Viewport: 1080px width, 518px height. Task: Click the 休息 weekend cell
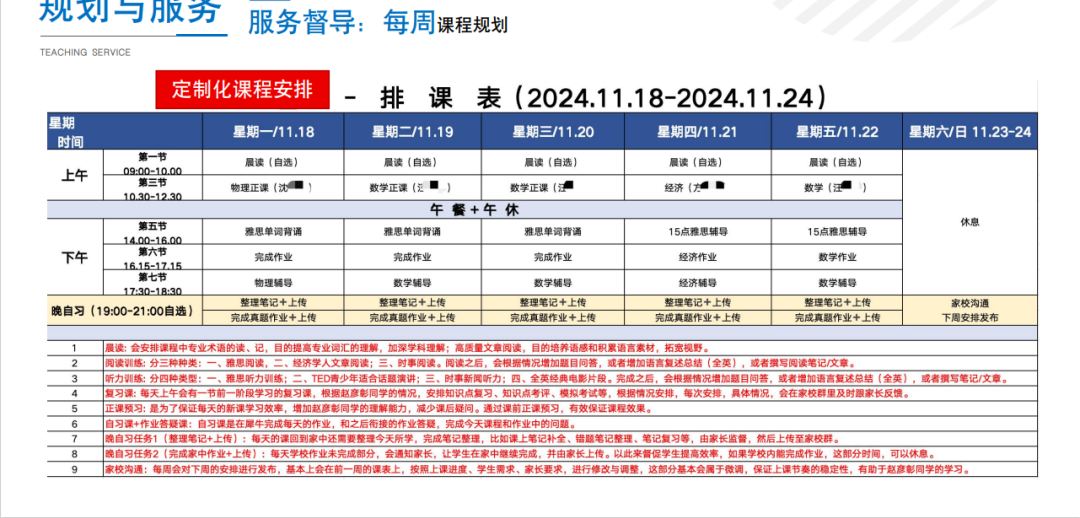(x=970, y=222)
